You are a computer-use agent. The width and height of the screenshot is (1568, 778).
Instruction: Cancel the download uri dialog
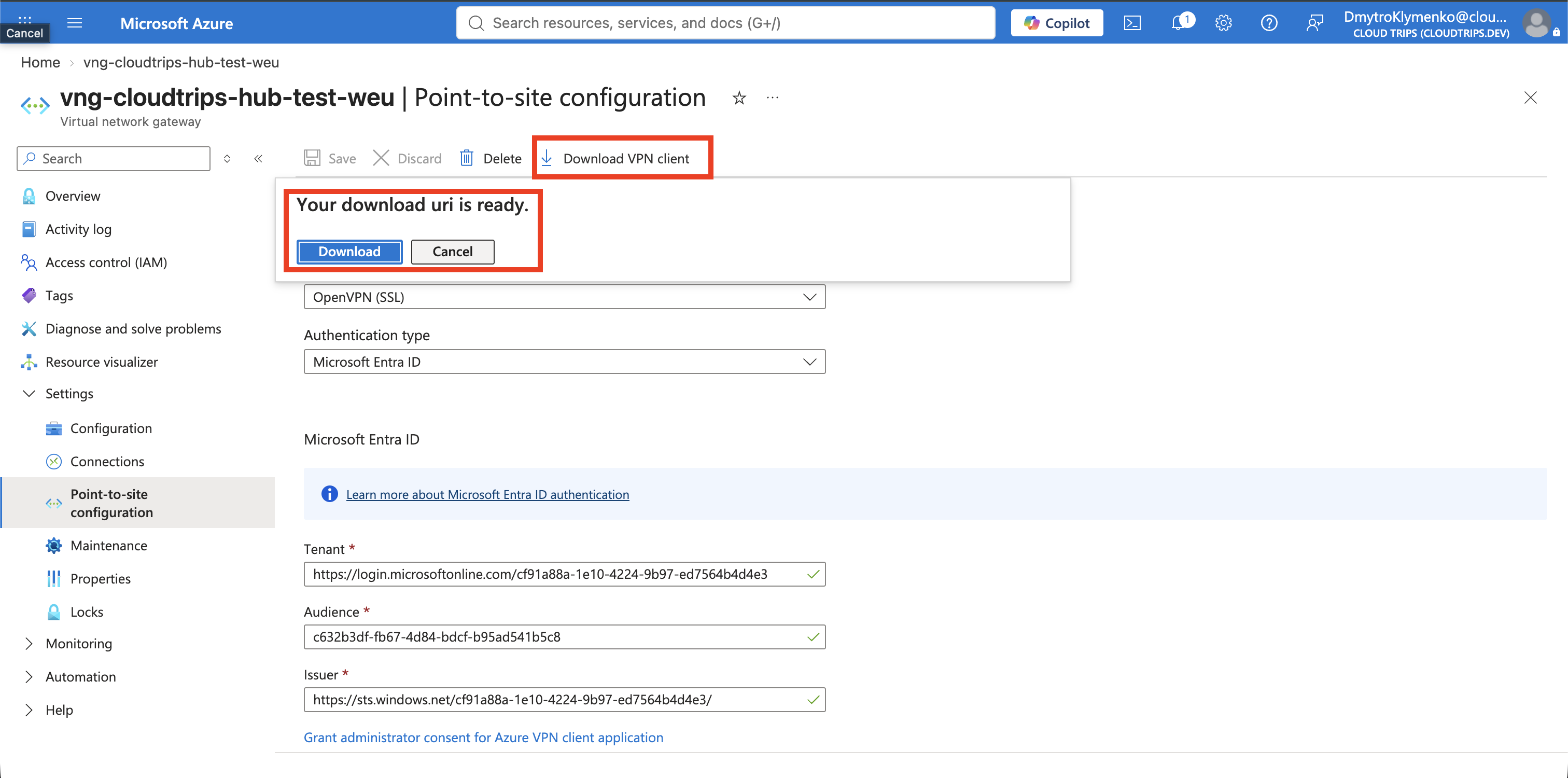pos(452,252)
